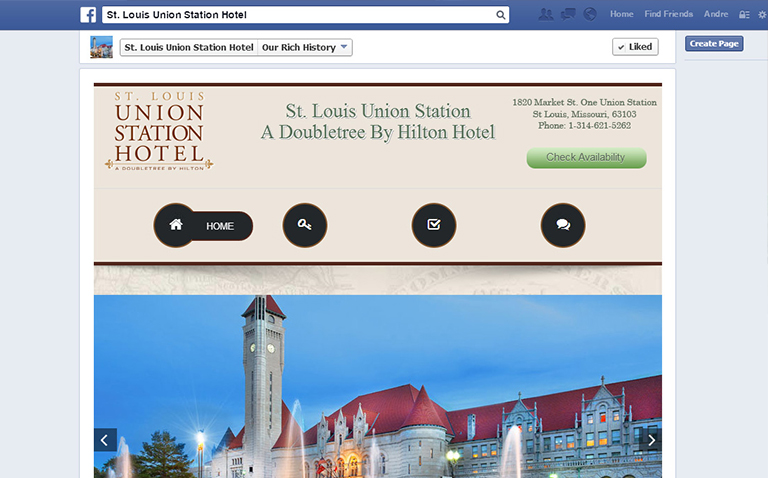
Task: Click the checkbox icon circle button
Action: 433,225
